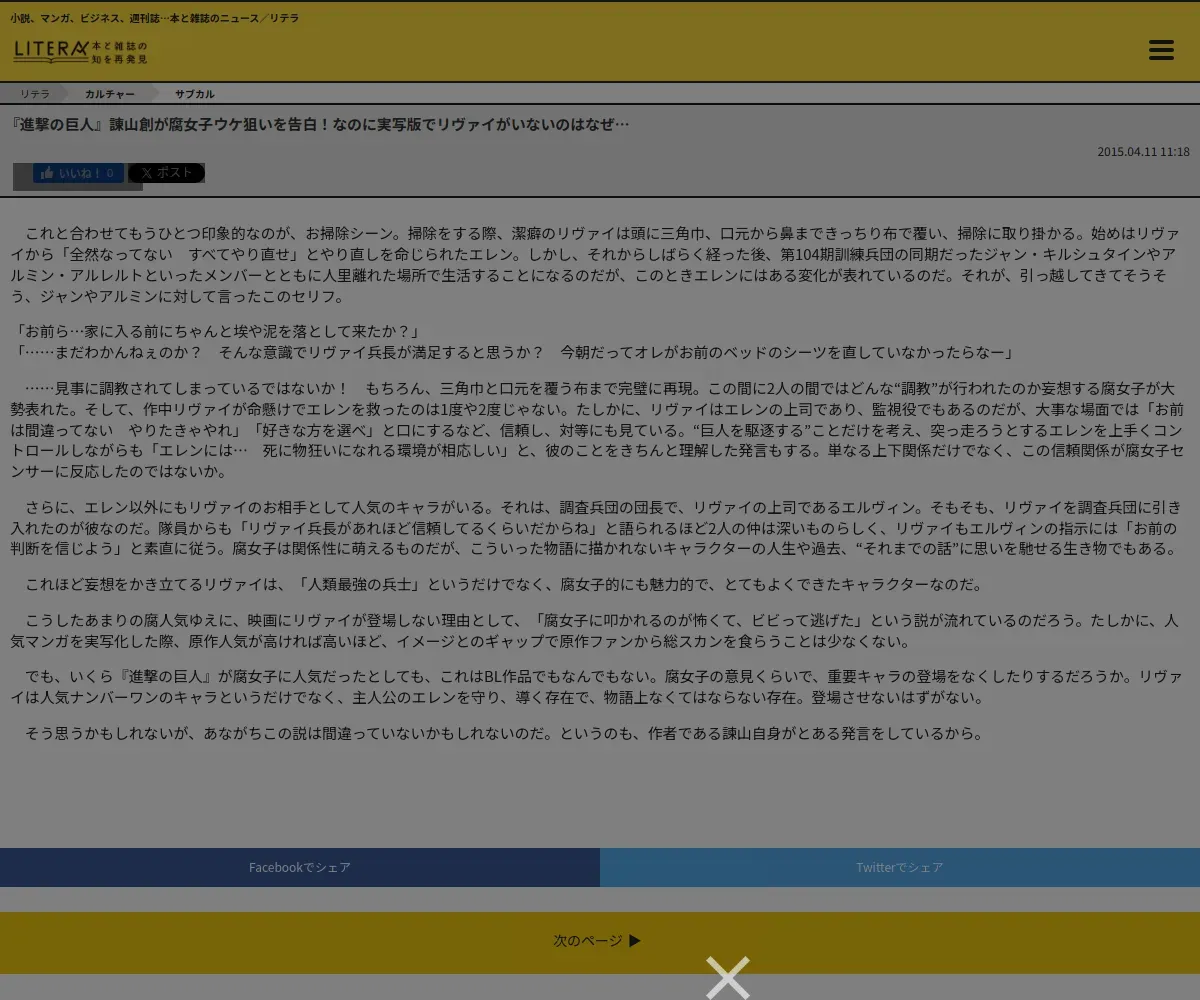
Task: Click the date 2015.04.11 11:18
Action: pos(1143,152)
